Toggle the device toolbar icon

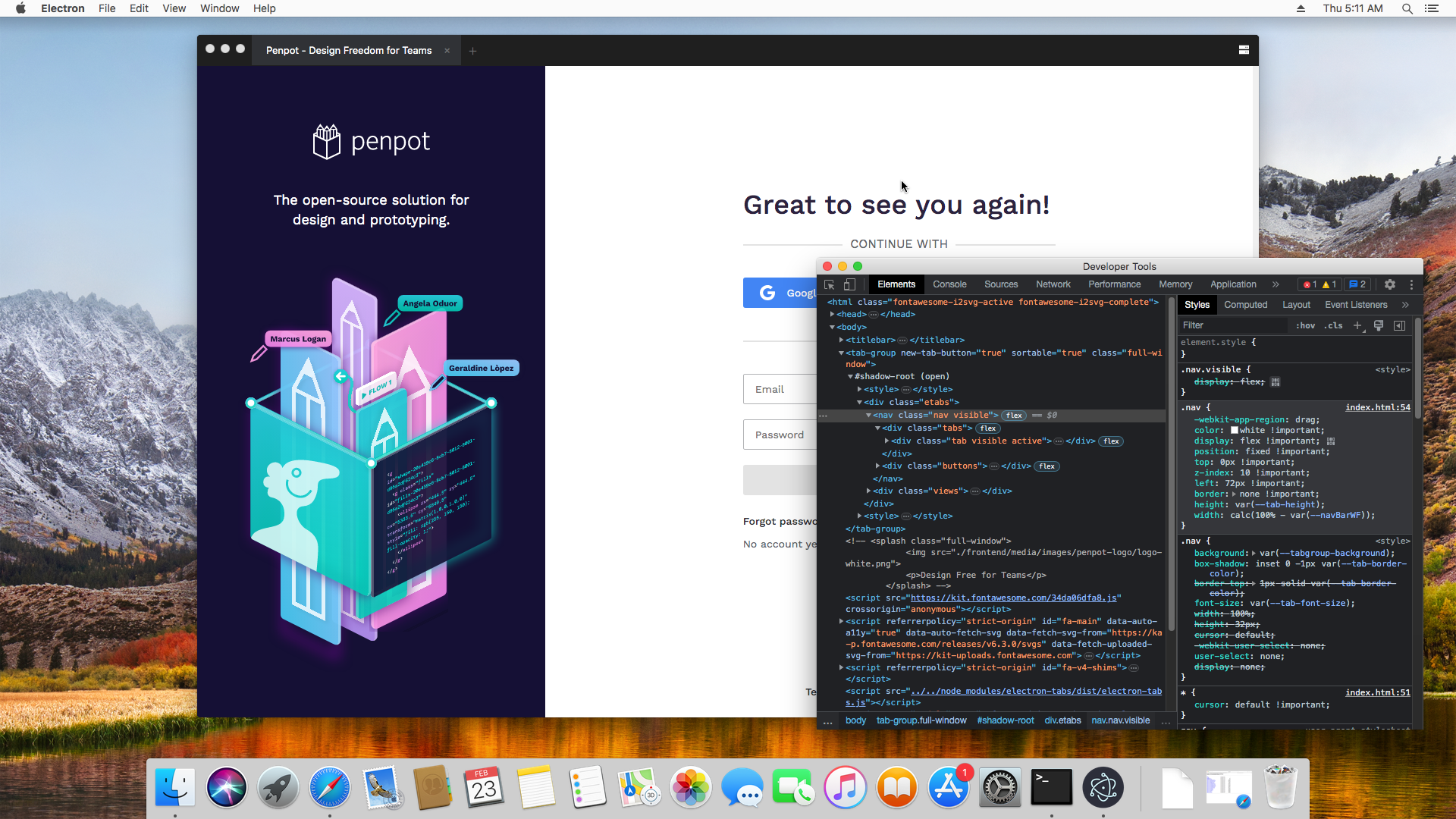849,284
